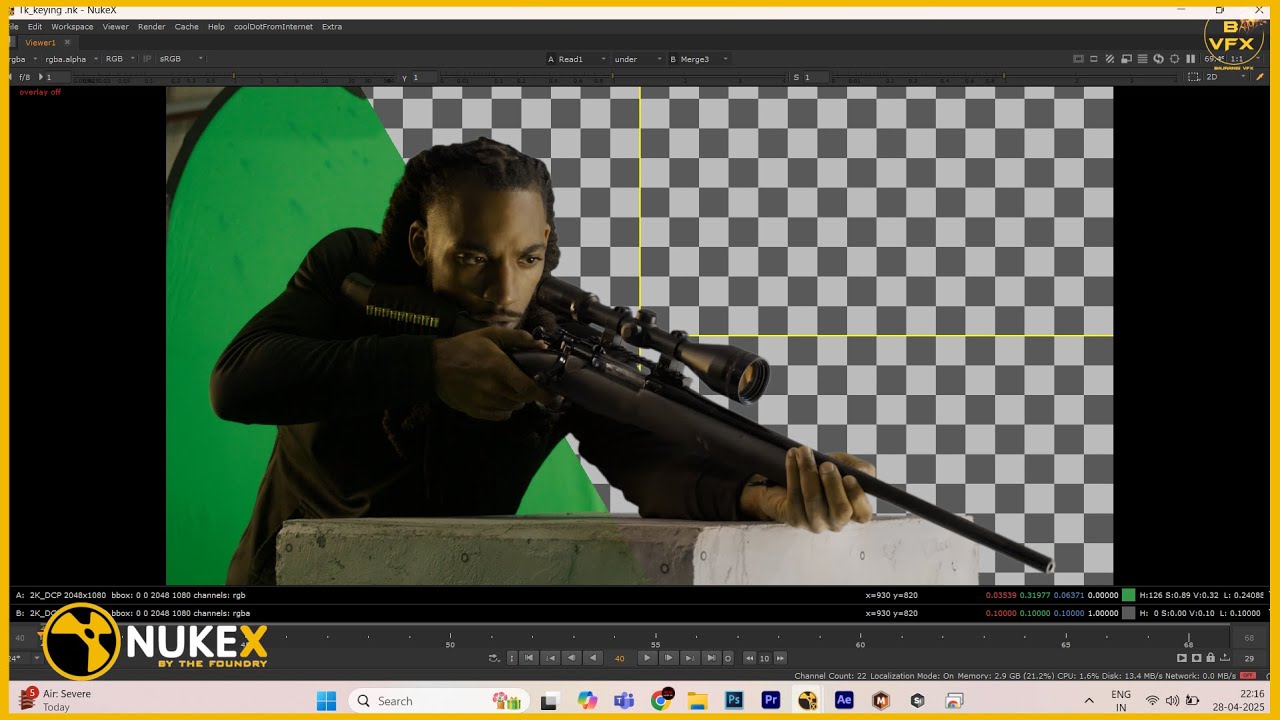Image resolution: width=1280 pixels, height=720 pixels.
Task: Open the Cache menu
Action: click(x=186, y=27)
